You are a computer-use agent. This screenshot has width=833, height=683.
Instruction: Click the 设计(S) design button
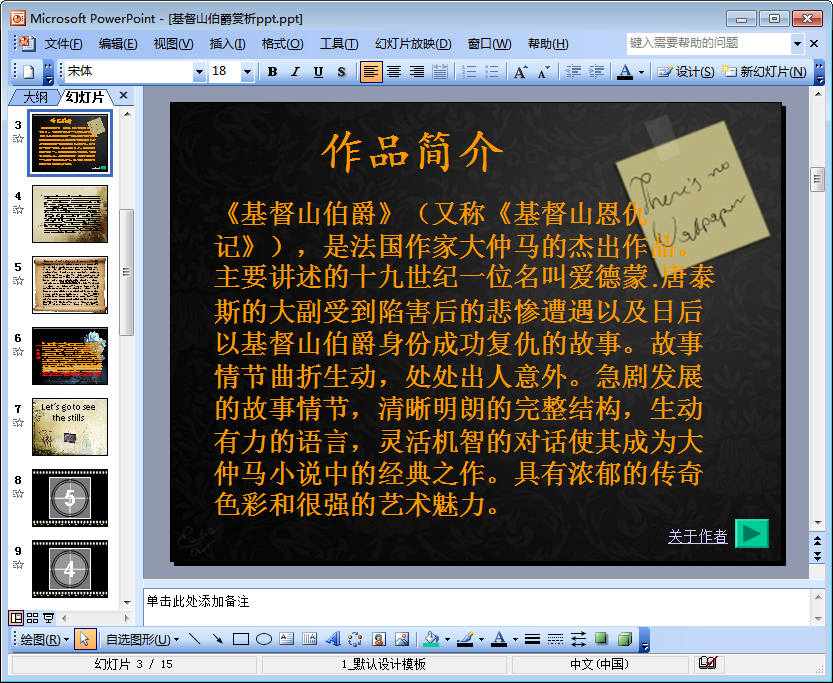[x=686, y=72]
